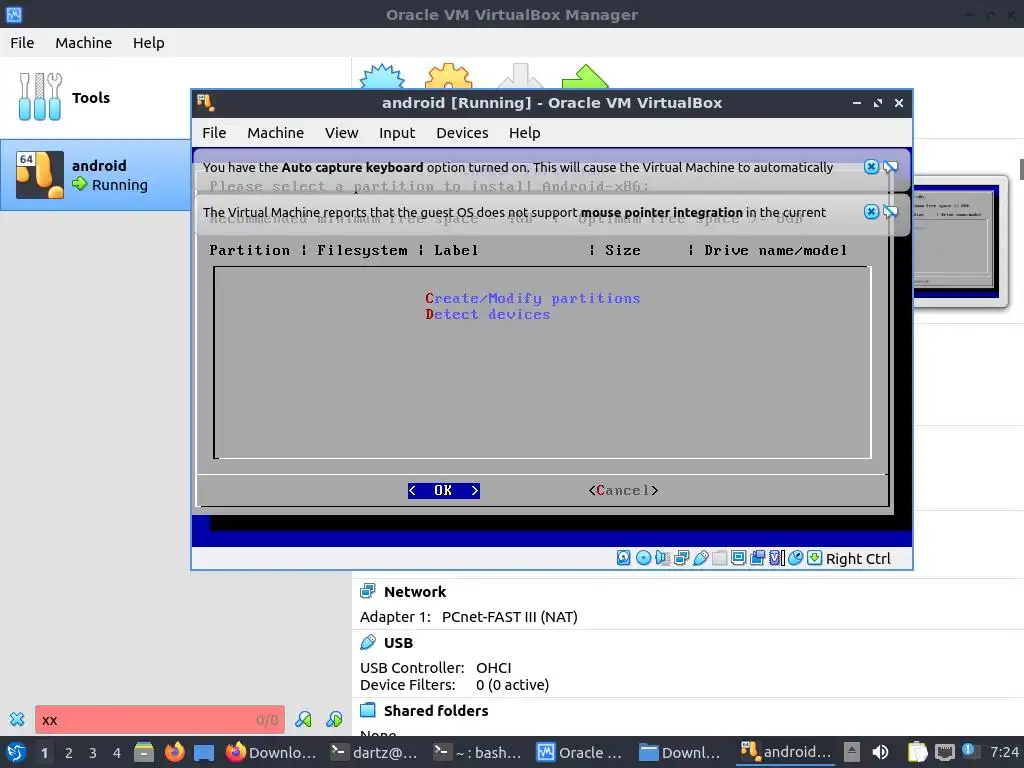This screenshot has height=768, width=1024.
Task: Open the desktop start menu icon
Action: coord(16,752)
